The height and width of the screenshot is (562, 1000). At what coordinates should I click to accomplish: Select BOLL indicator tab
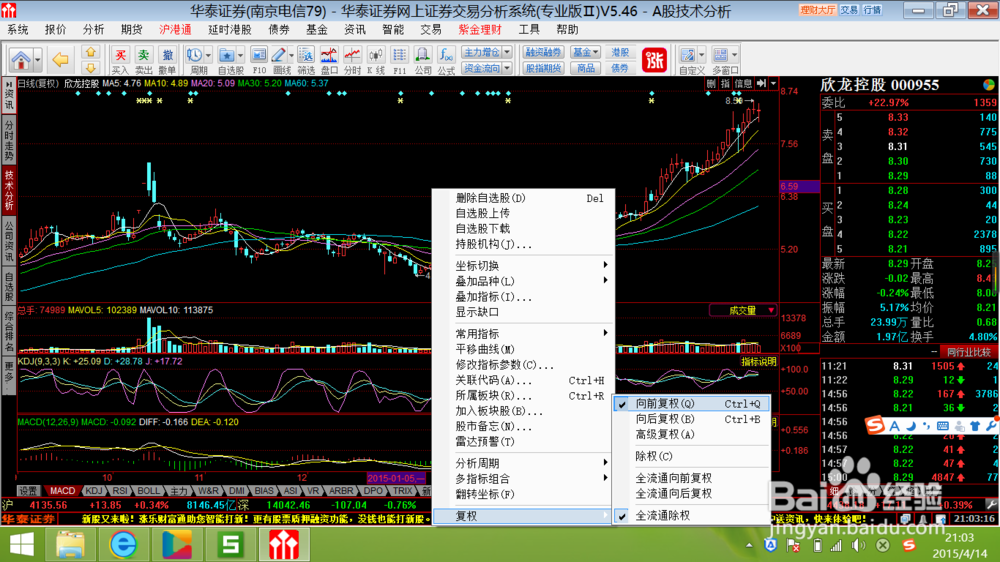point(148,491)
